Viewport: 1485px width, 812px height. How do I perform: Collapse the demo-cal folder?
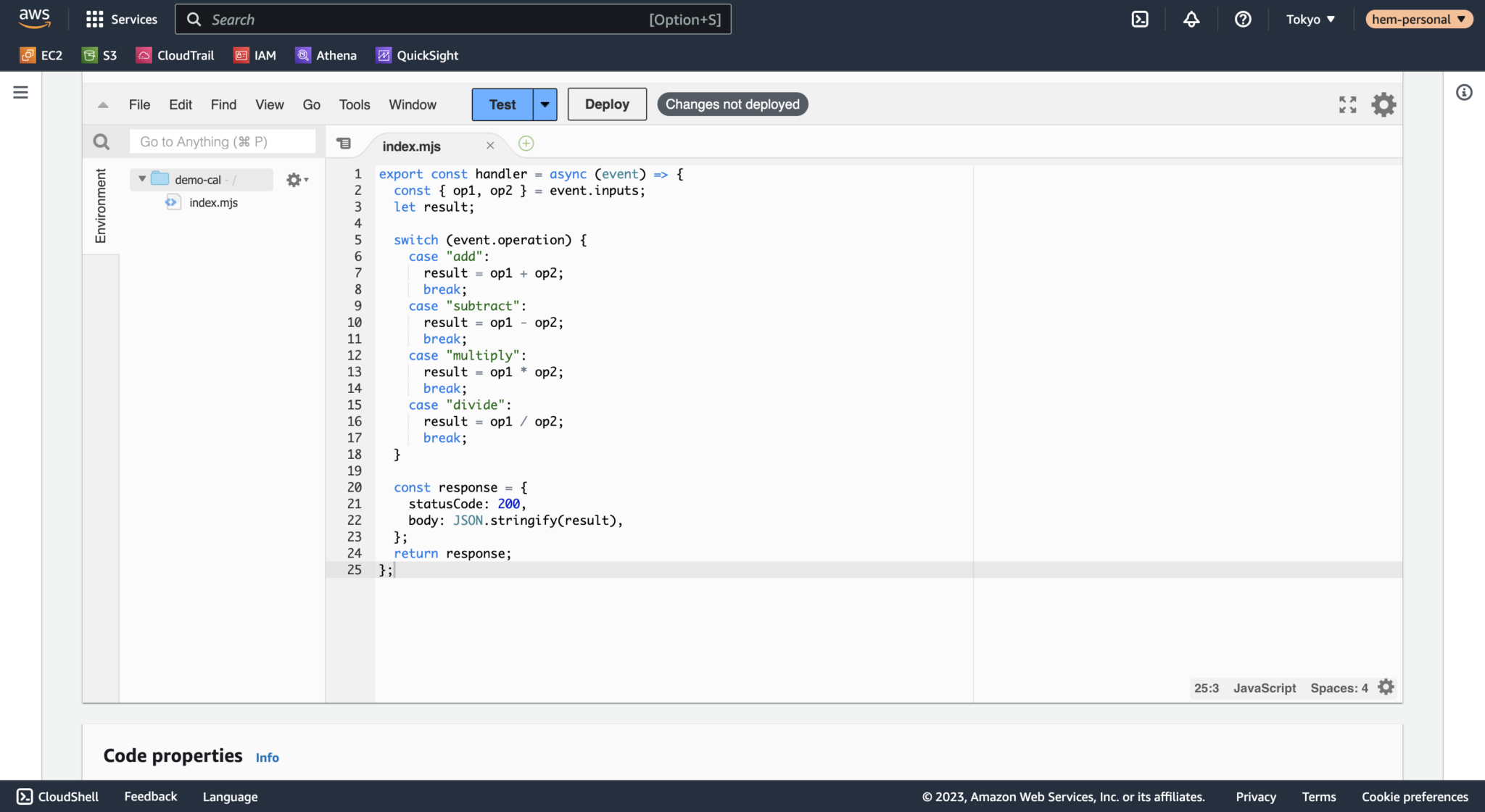pos(141,179)
